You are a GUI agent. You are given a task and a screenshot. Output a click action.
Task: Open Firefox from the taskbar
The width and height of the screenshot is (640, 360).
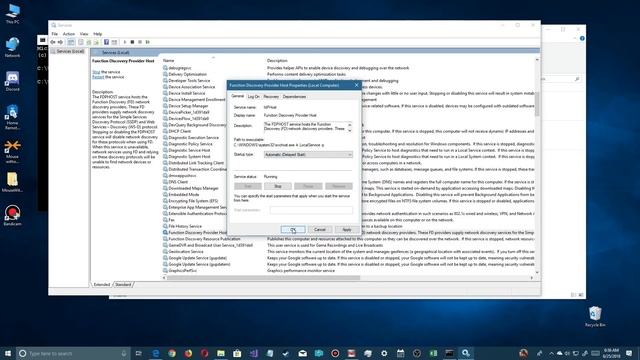(x=188, y=353)
